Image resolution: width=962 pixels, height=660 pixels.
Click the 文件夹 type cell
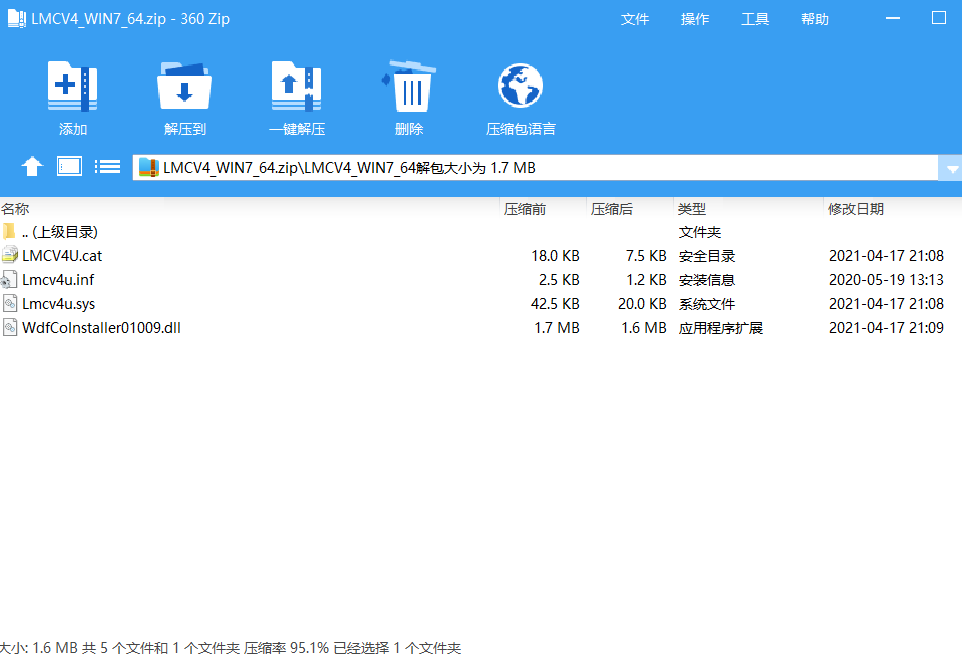[x=699, y=232]
